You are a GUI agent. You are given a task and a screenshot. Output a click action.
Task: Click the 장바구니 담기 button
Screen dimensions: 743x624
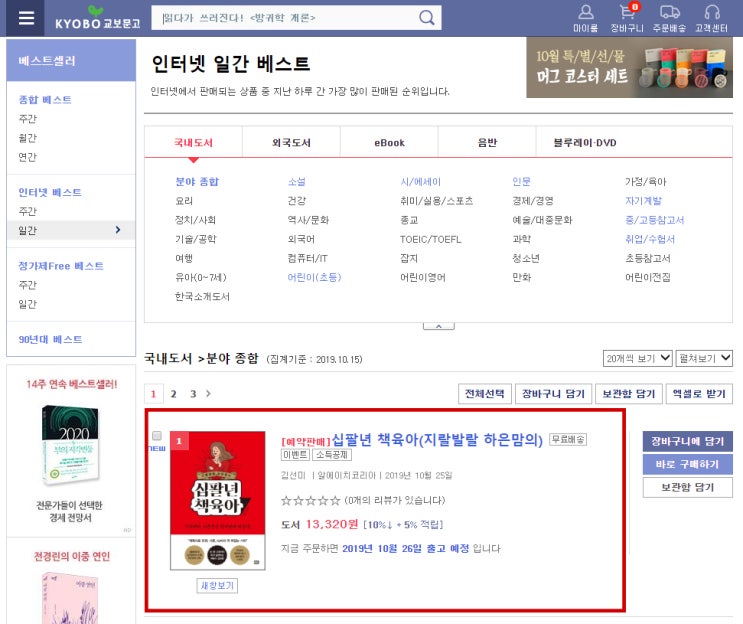pos(553,394)
